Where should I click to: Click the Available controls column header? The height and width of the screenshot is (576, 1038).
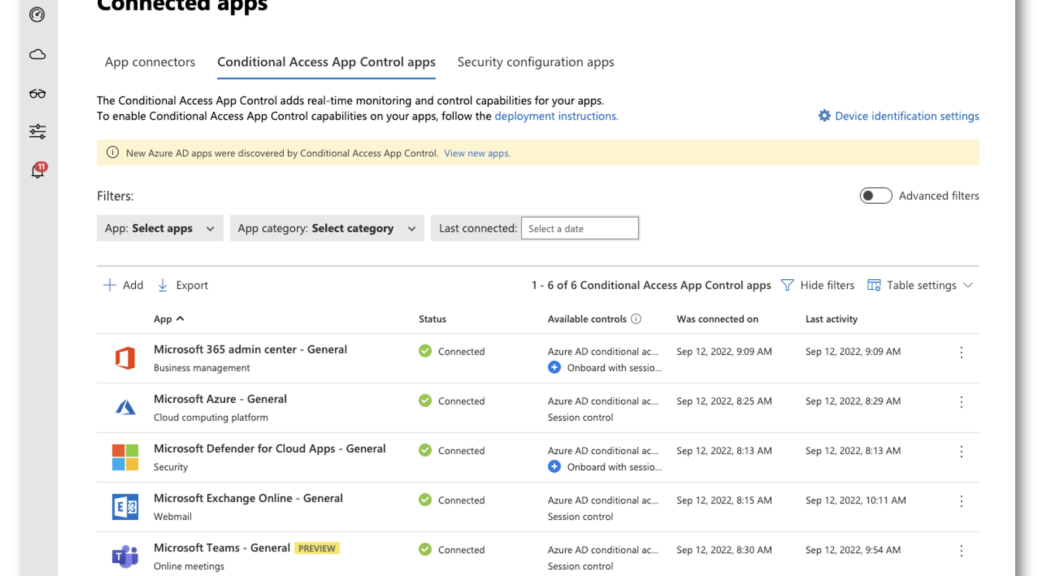(587, 319)
